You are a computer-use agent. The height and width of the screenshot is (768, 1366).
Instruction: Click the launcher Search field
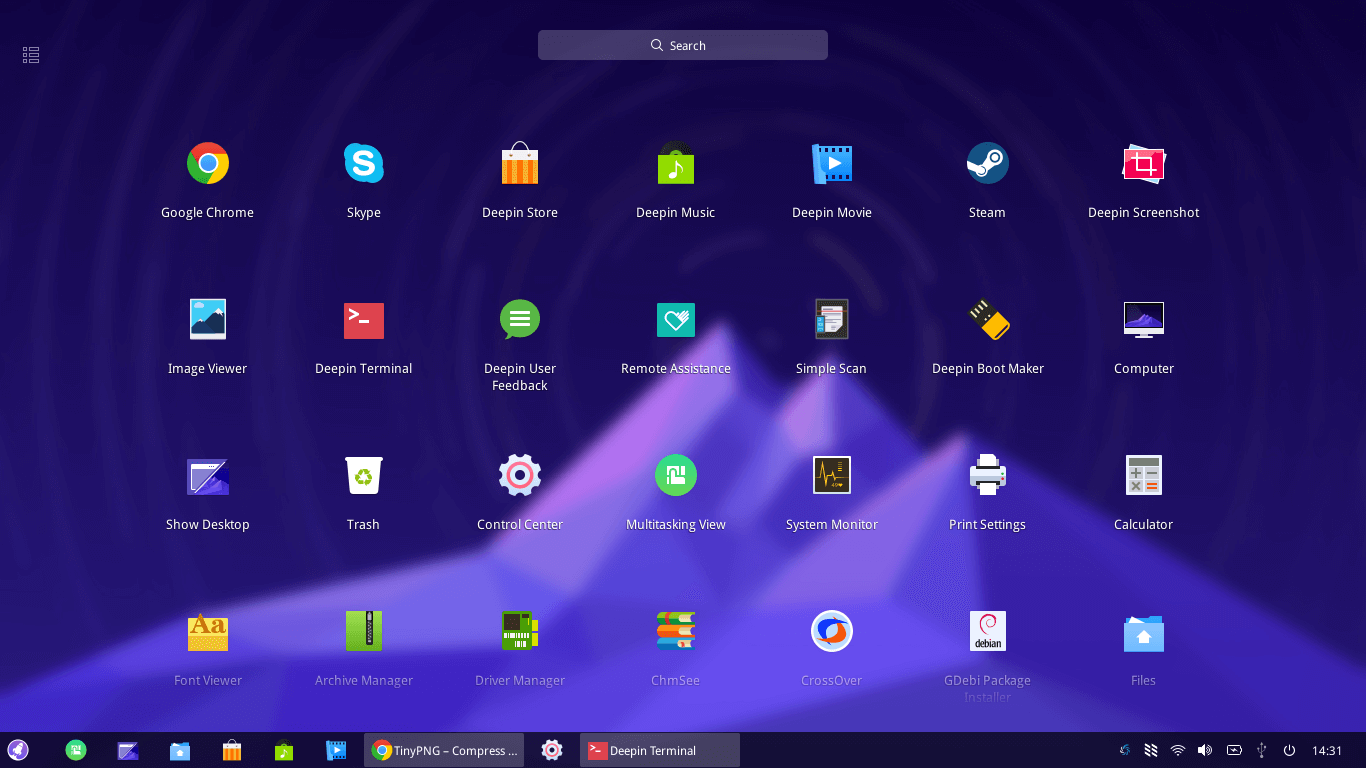click(x=683, y=45)
